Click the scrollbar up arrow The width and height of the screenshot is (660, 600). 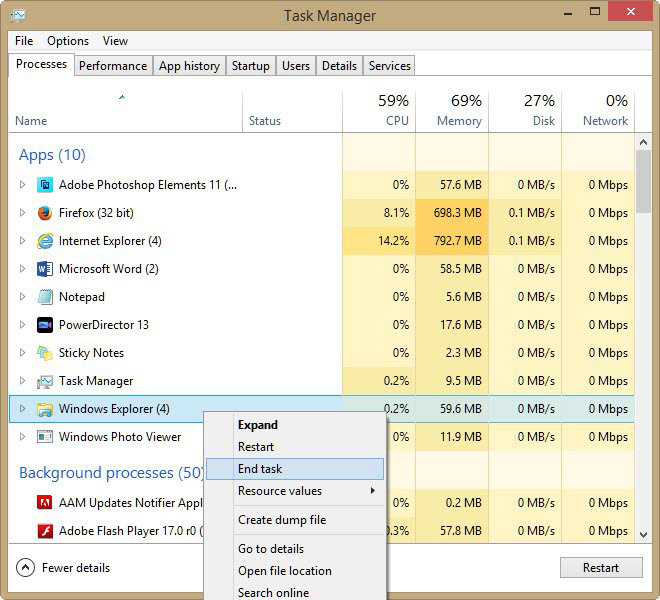point(643,142)
